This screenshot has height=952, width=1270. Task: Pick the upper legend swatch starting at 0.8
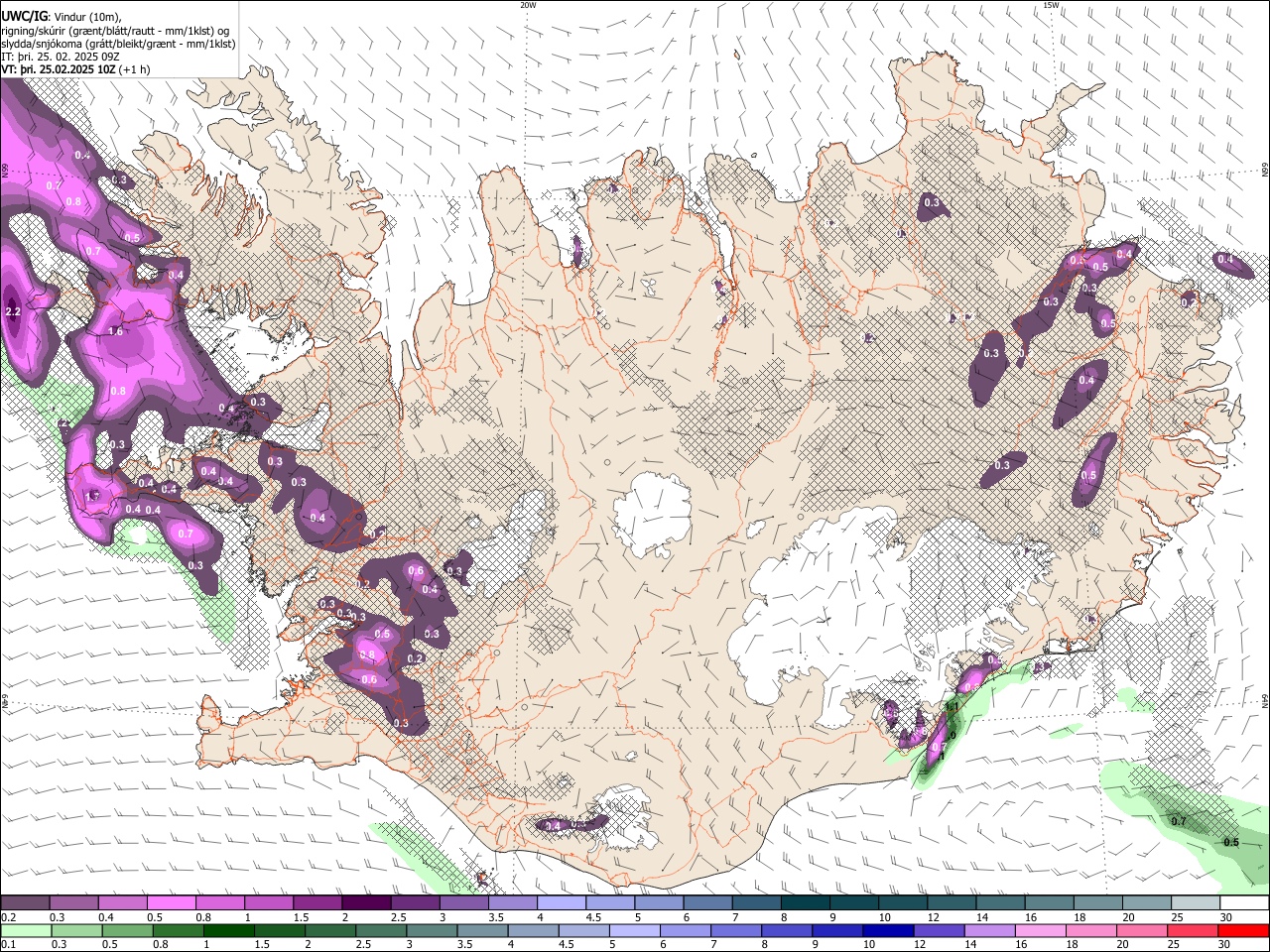(220, 902)
